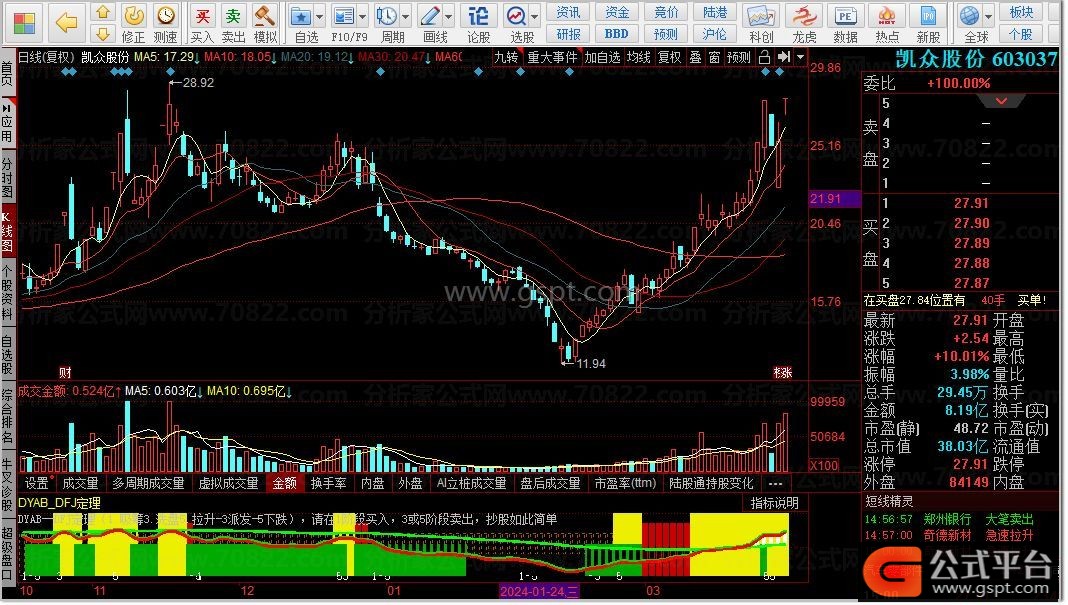Click the 2024-01-24 date marker
This screenshot has height=605, width=1068.
click(x=538, y=591)
